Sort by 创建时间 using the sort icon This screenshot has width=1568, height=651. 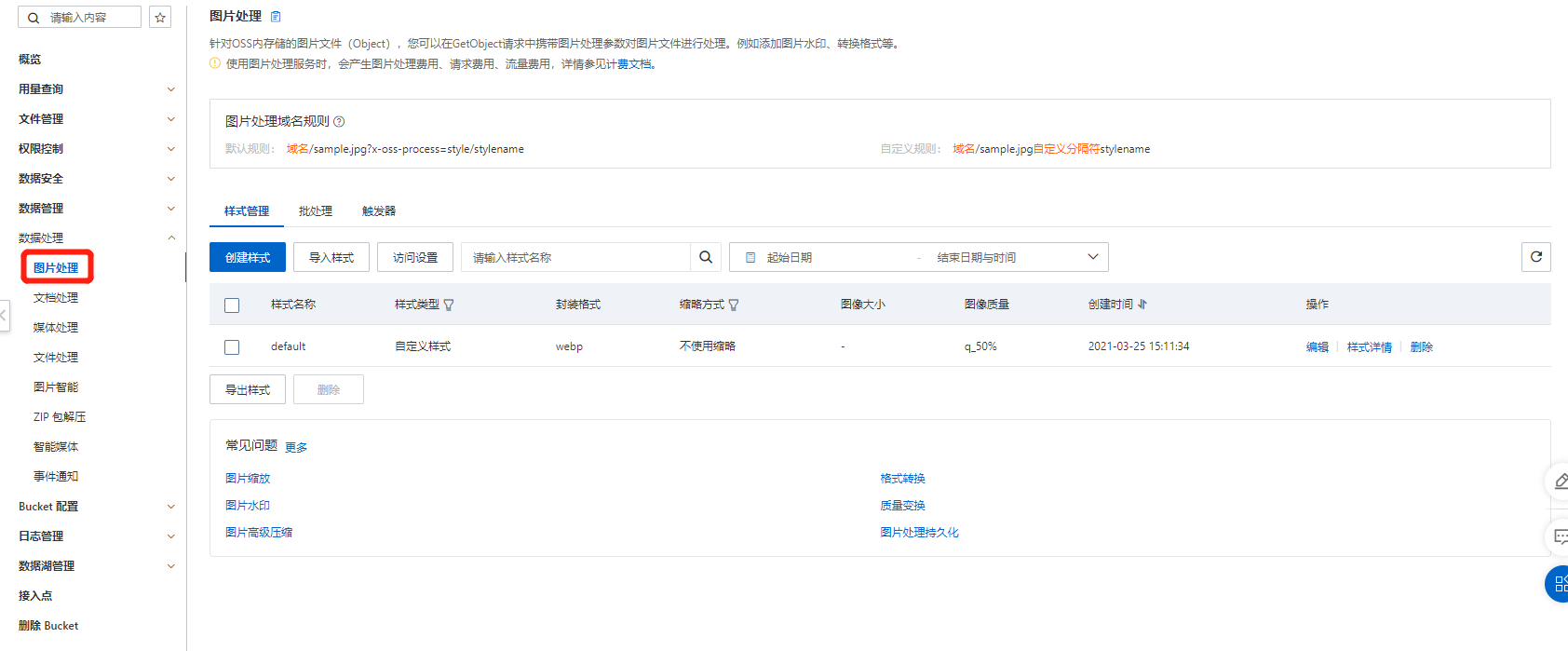pyautogui.click(x=1142, y=305)
